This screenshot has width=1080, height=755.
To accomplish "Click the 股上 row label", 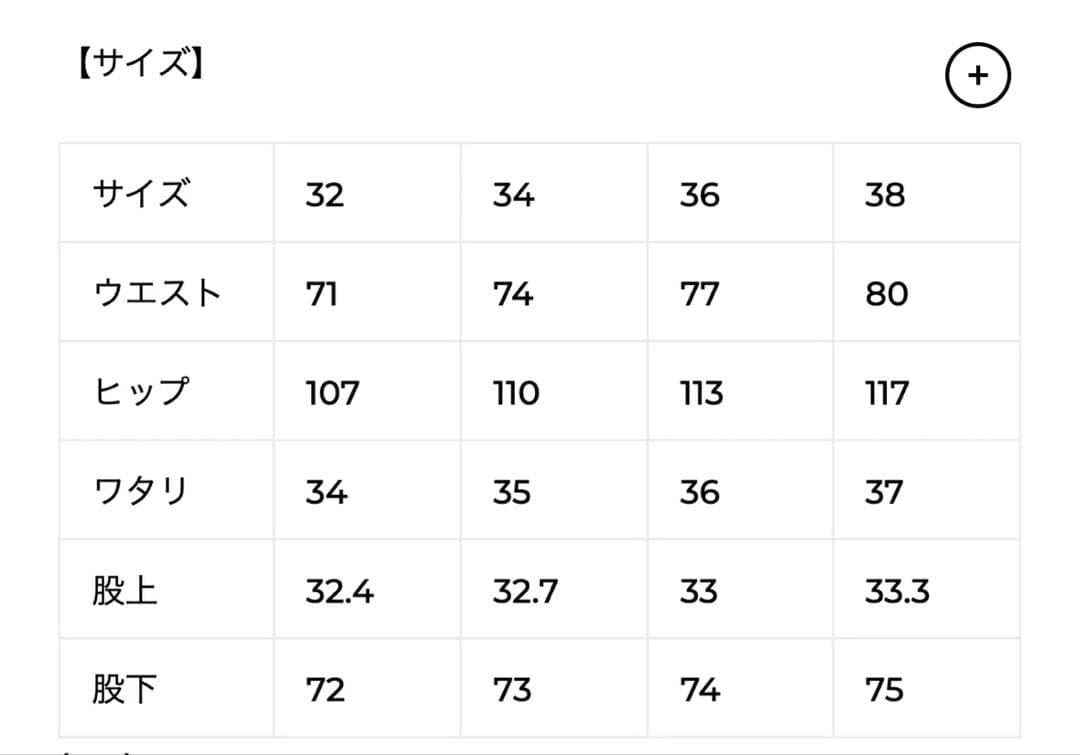I will point(125,590).
